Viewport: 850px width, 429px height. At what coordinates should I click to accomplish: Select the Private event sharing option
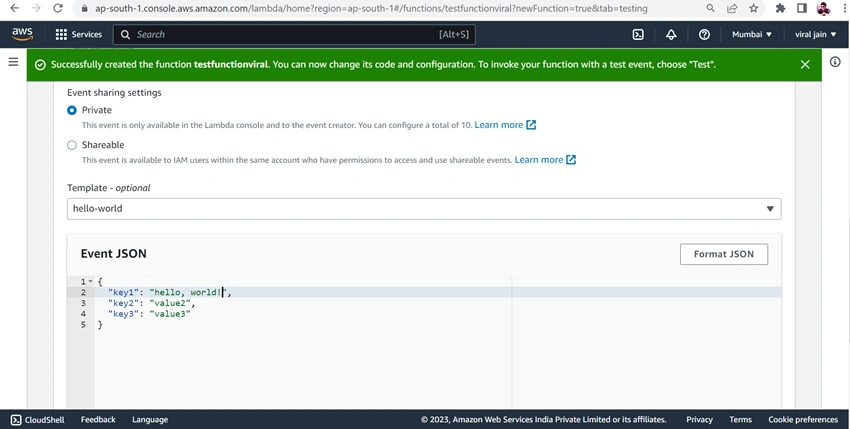tap(72, 110)
